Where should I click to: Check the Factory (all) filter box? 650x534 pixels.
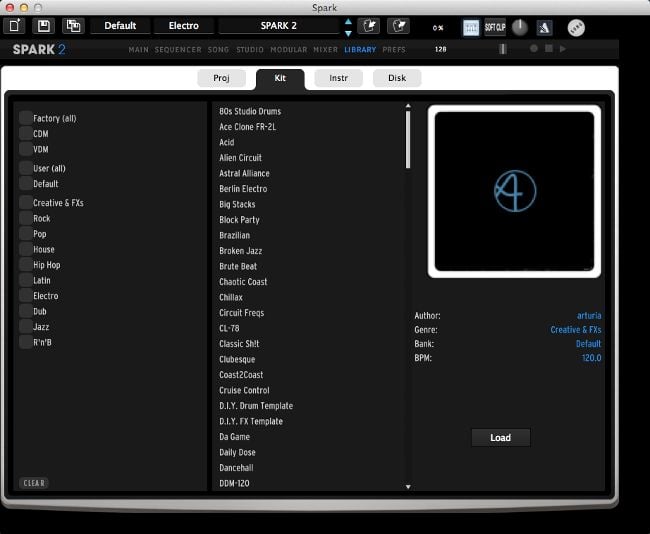[x=26, y=118]
